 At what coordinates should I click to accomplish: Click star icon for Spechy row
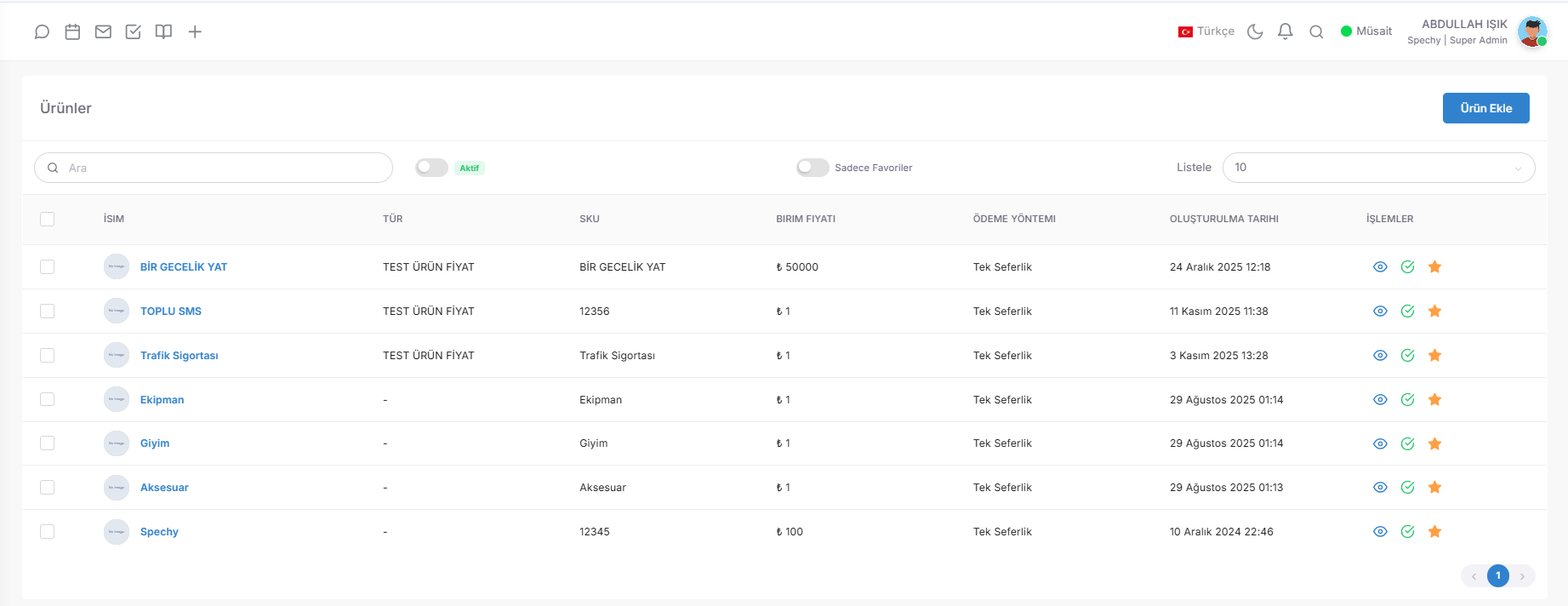click(1435, 532)
